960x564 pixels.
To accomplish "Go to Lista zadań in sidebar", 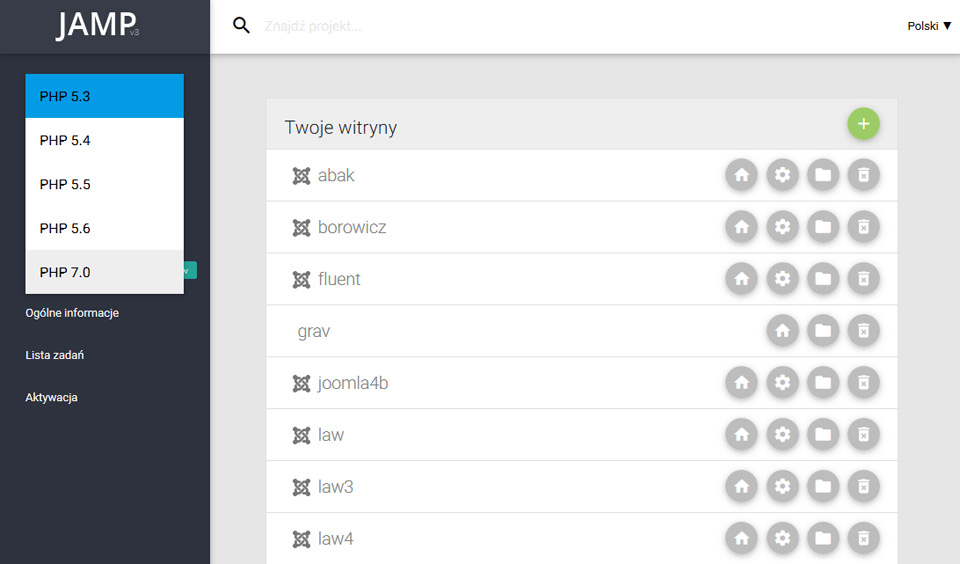I will click(54, 355).
